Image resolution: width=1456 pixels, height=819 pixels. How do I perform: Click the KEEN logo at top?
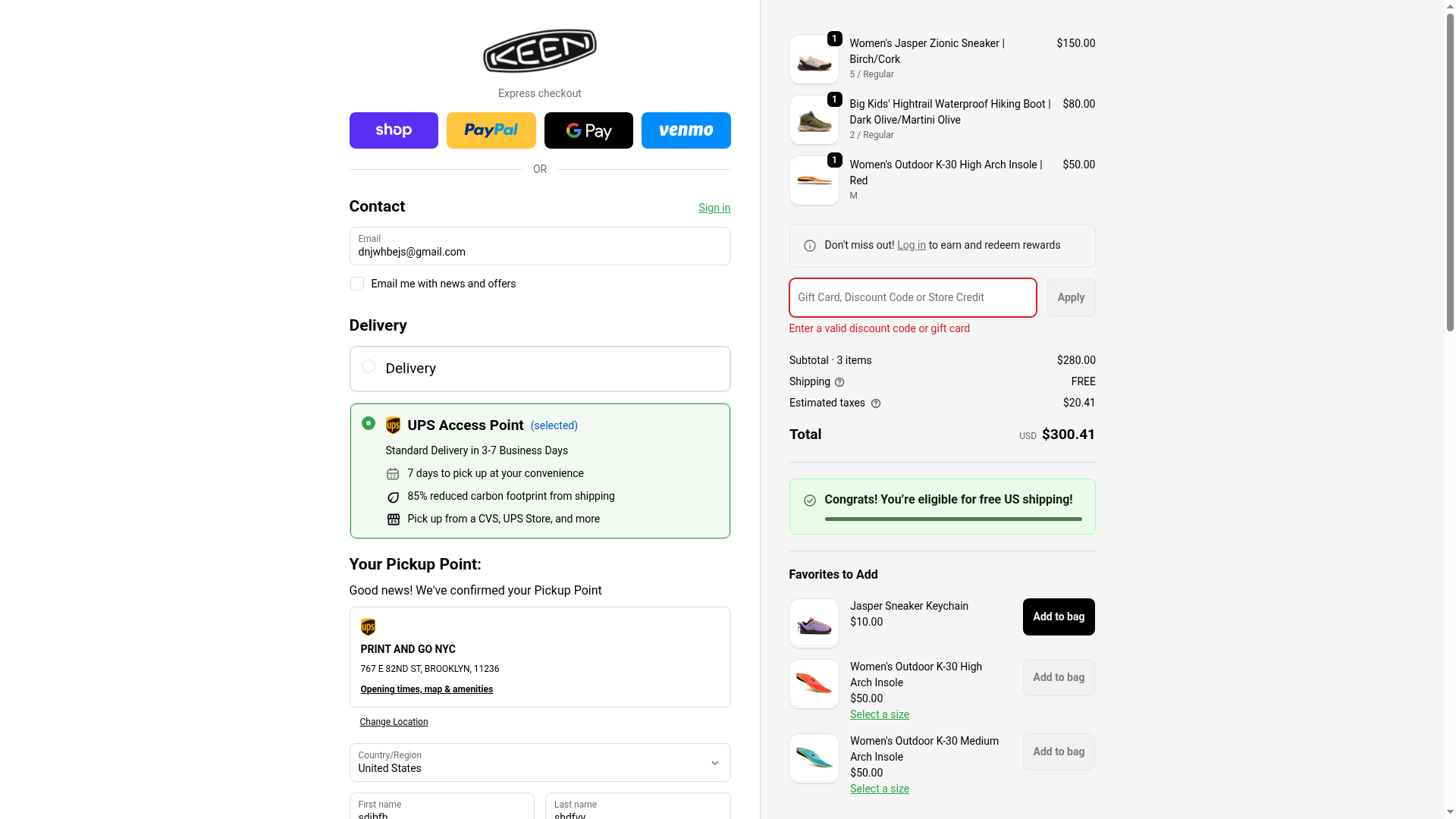click(x=539, y=51)
